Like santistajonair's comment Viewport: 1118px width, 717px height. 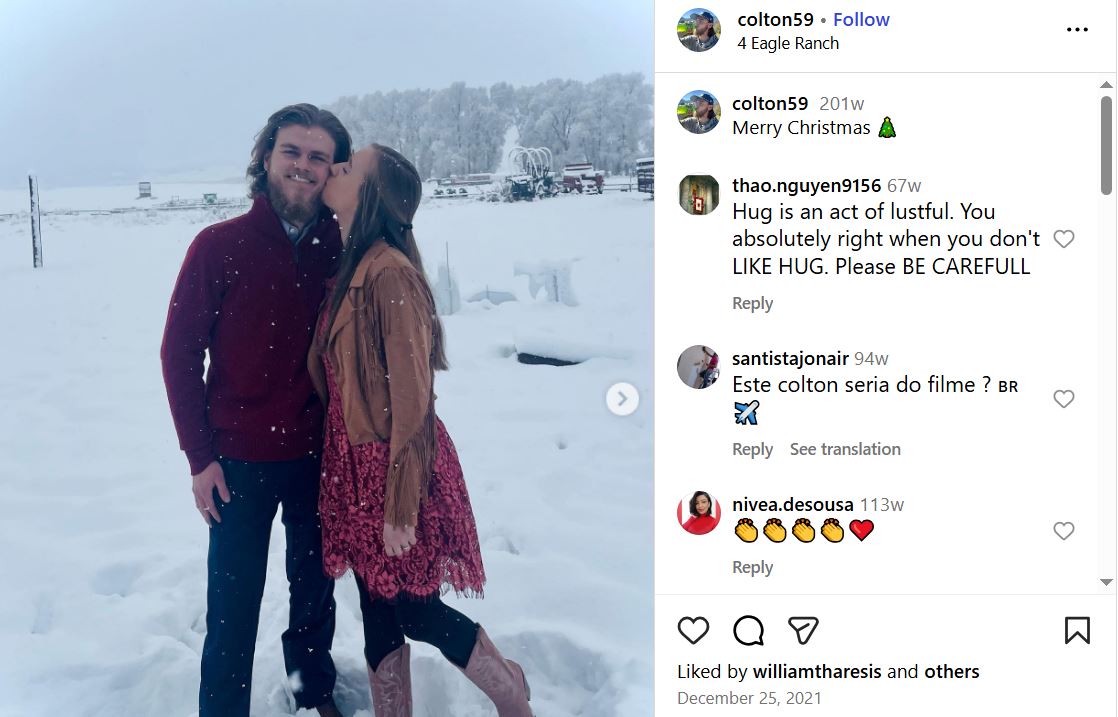1064,399
